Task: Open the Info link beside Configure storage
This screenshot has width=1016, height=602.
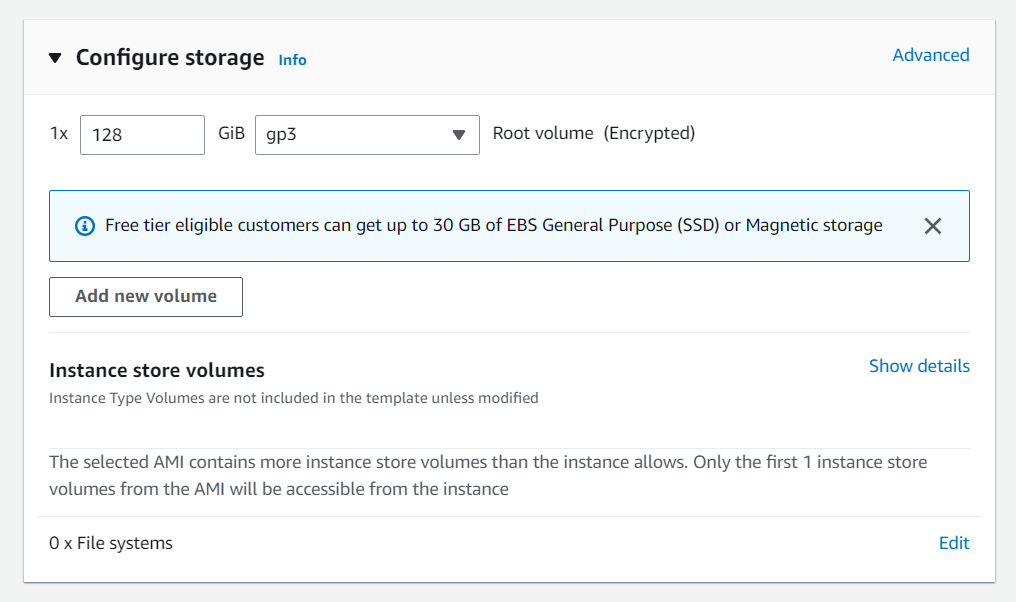Action: coord(292,60)
